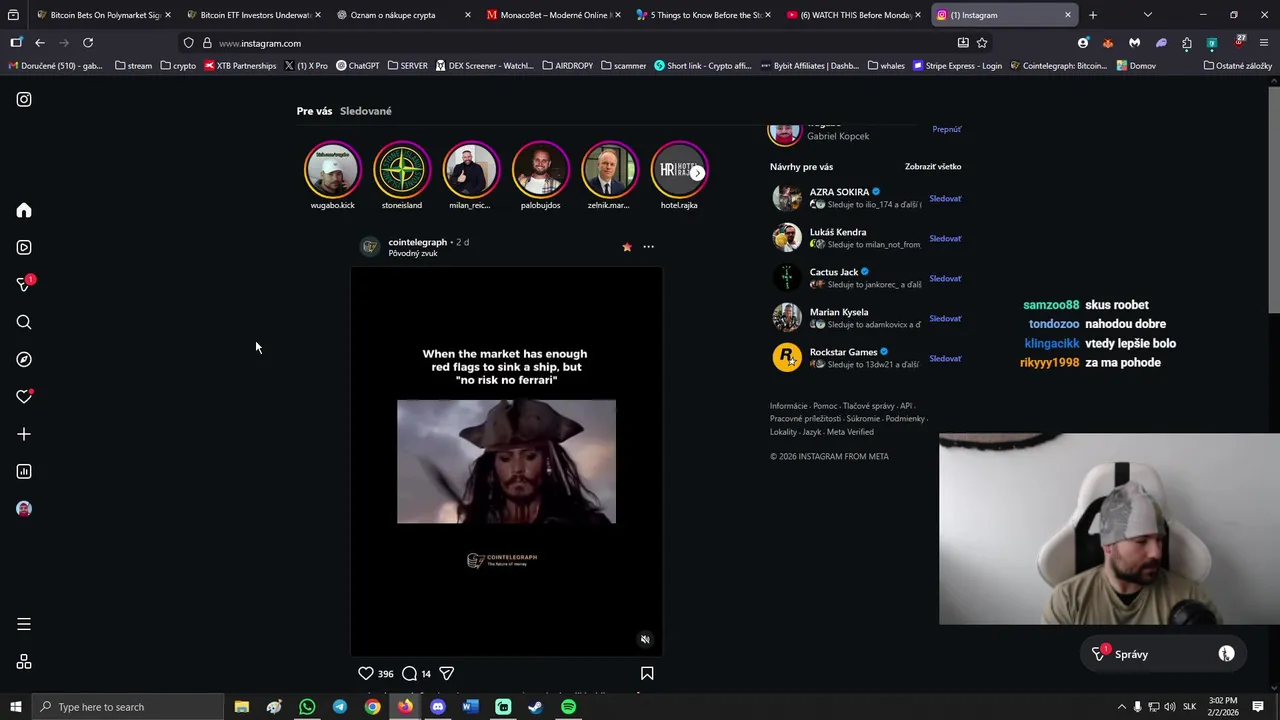Expand the tab list dropdown arrow
The height and width of the screenshot is (720, 1280).
(x=1147, y=15)
